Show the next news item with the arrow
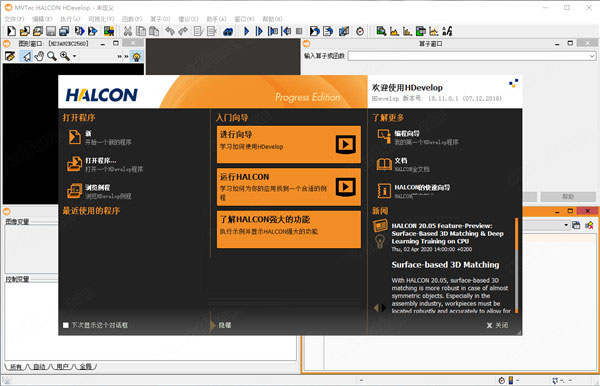This screenshot has height=386, width=600. coord(384,308)
